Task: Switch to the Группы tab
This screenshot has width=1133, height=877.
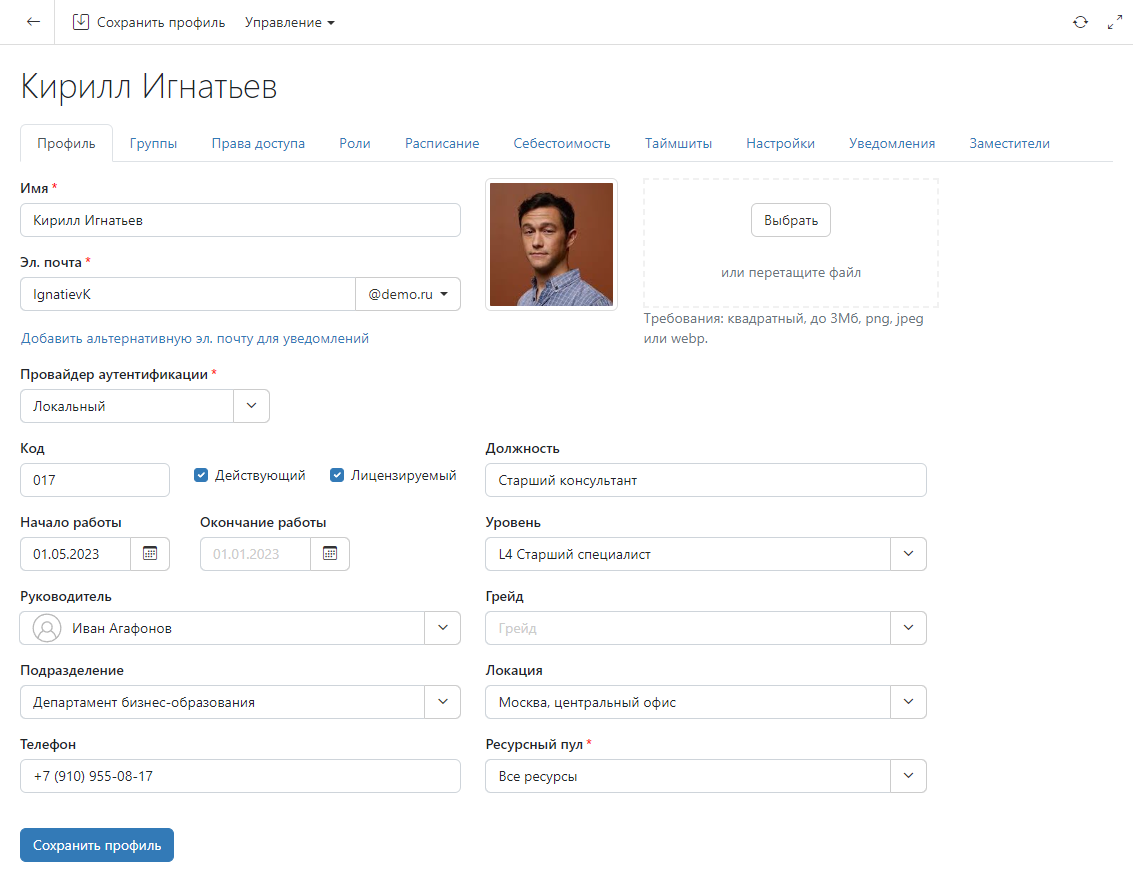Action: click(153, 143)
